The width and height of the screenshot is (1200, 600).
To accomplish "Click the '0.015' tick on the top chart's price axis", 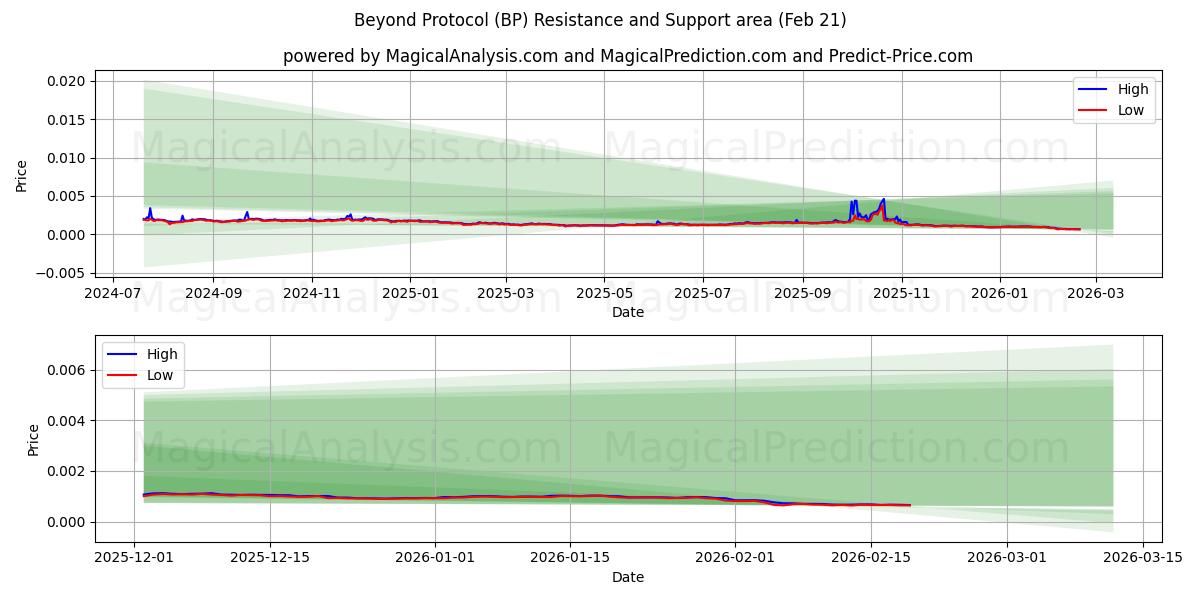I will click(x=68, y=120).
